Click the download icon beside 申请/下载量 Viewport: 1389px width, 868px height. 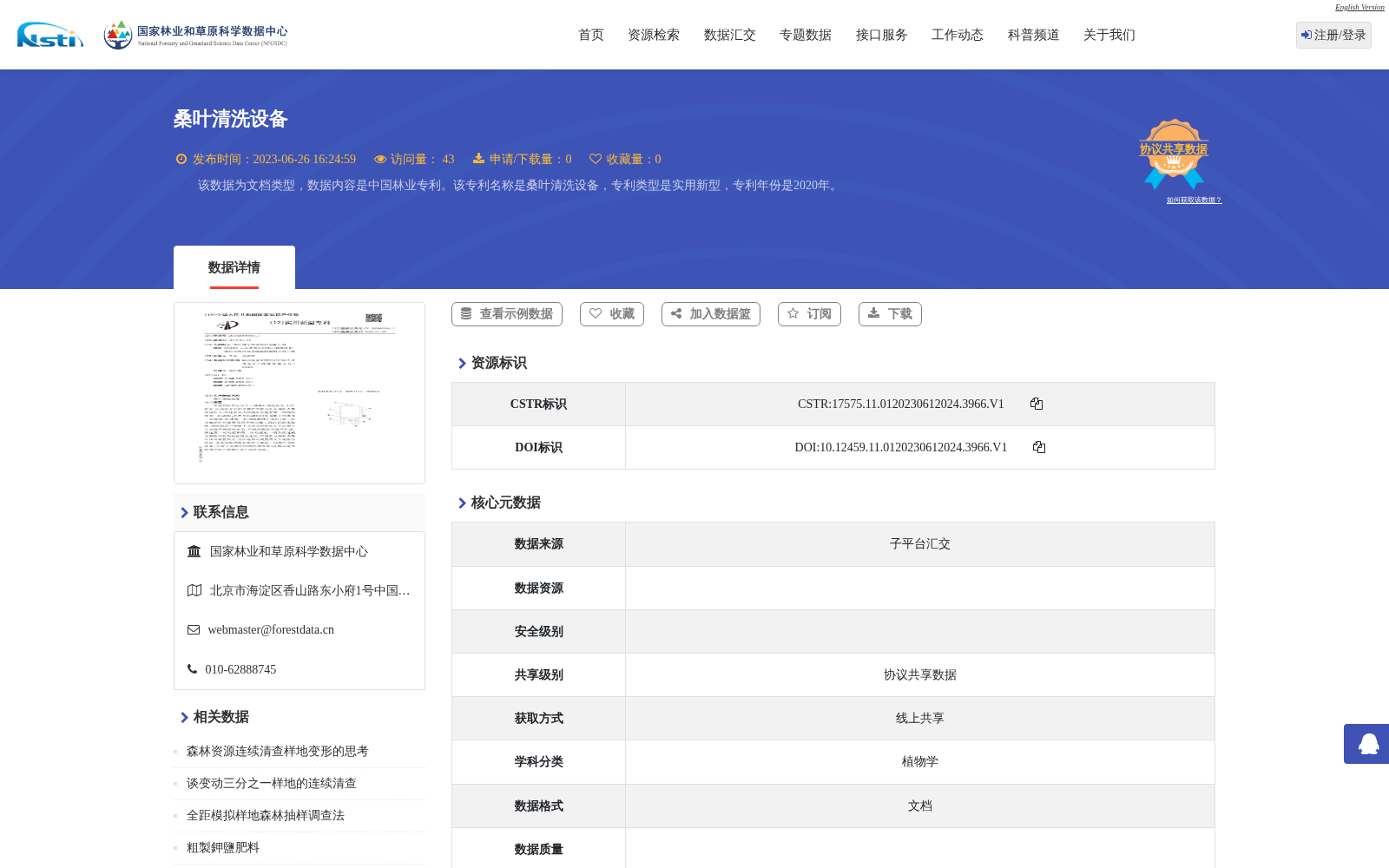[x=478, y=159]
